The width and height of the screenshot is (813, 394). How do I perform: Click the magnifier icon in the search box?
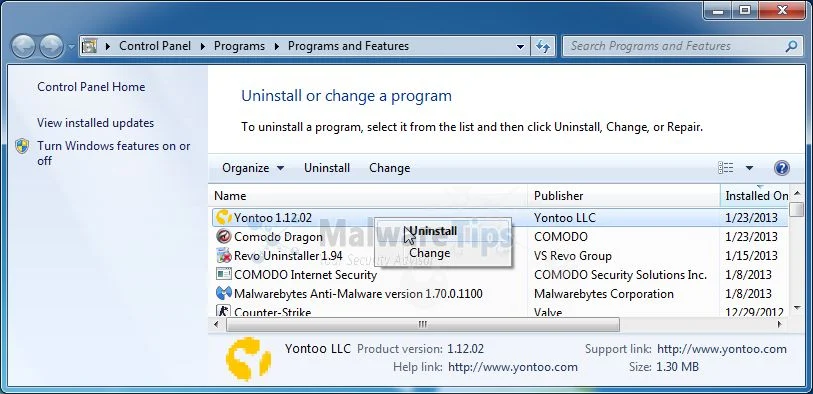click(x=791, y=46)
